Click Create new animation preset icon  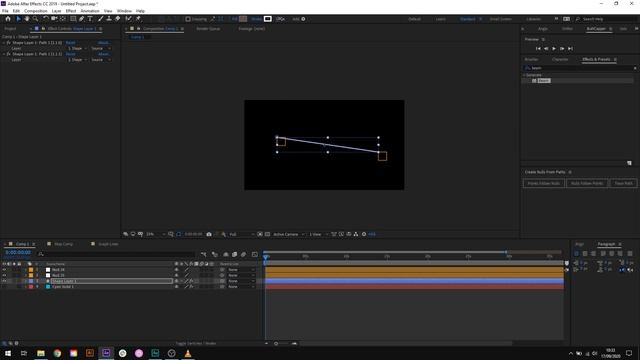[x=629, y=163]
